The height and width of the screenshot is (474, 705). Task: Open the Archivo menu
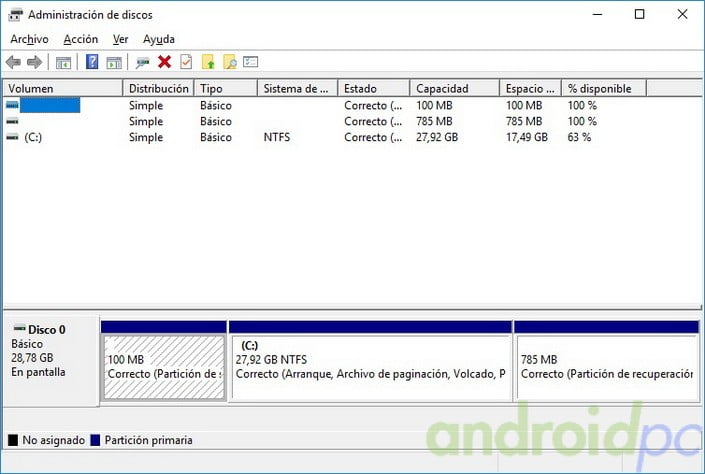tap(30, 39)
